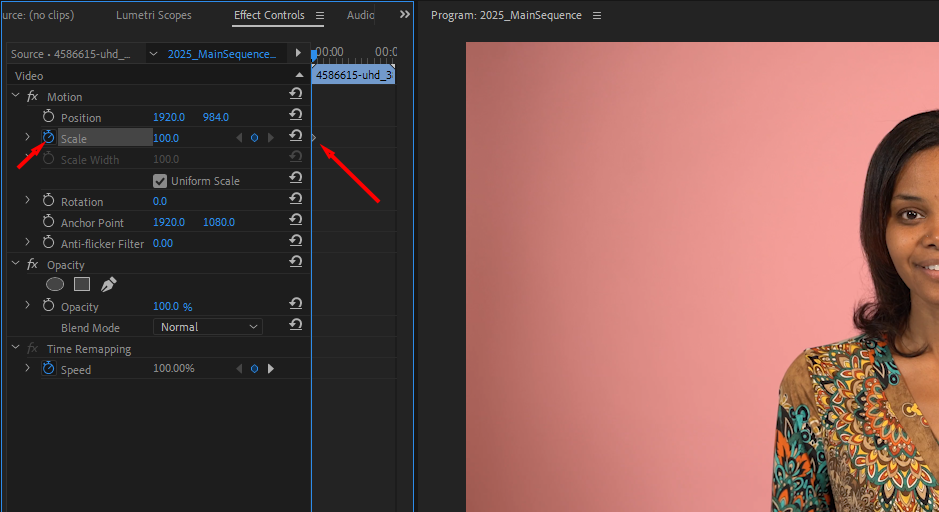Create a 4-point polygon mask
The image size is (939, 512).
point(82,284)
